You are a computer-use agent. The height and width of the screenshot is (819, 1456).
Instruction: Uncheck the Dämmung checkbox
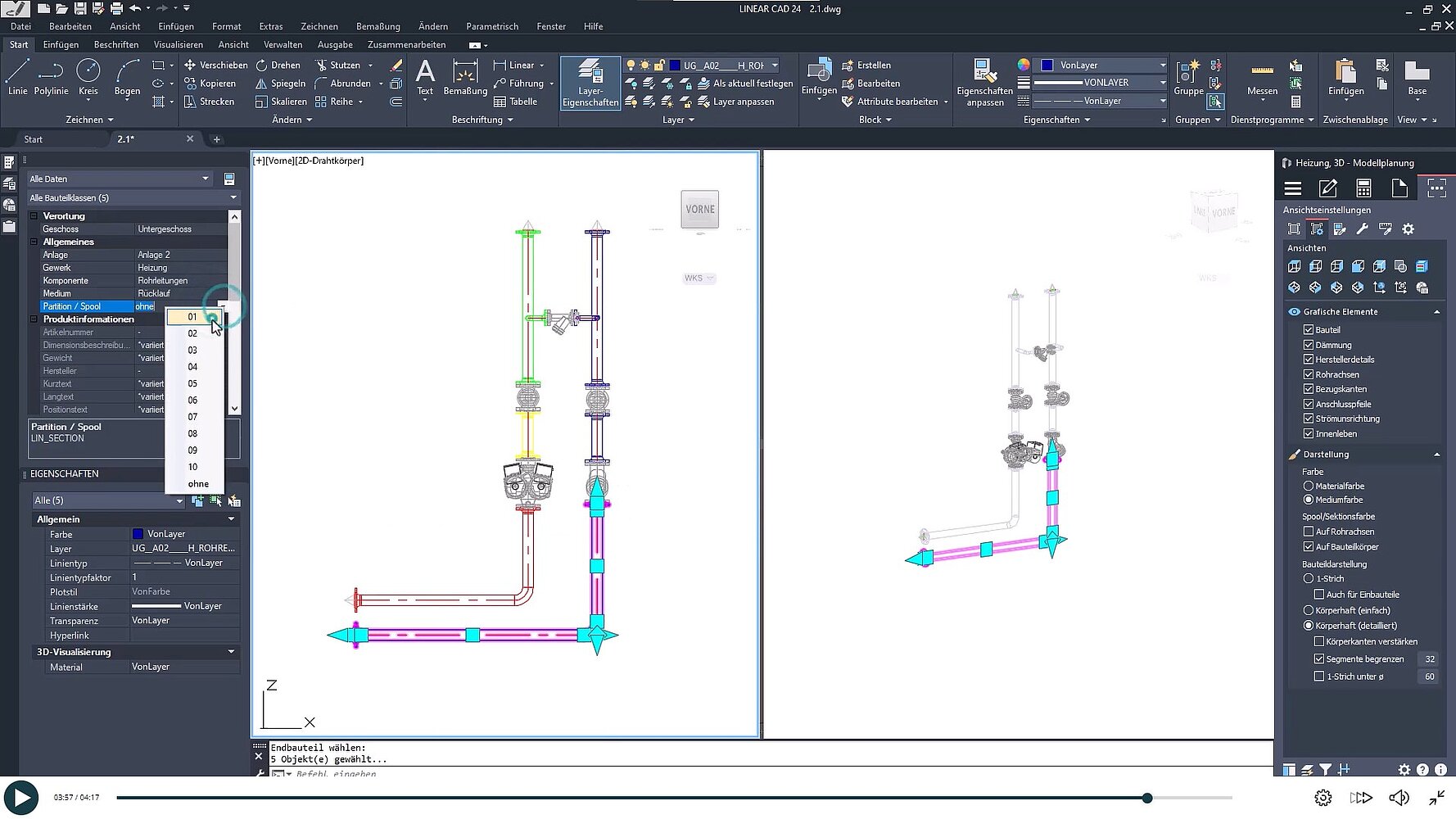click(1309, 345)
